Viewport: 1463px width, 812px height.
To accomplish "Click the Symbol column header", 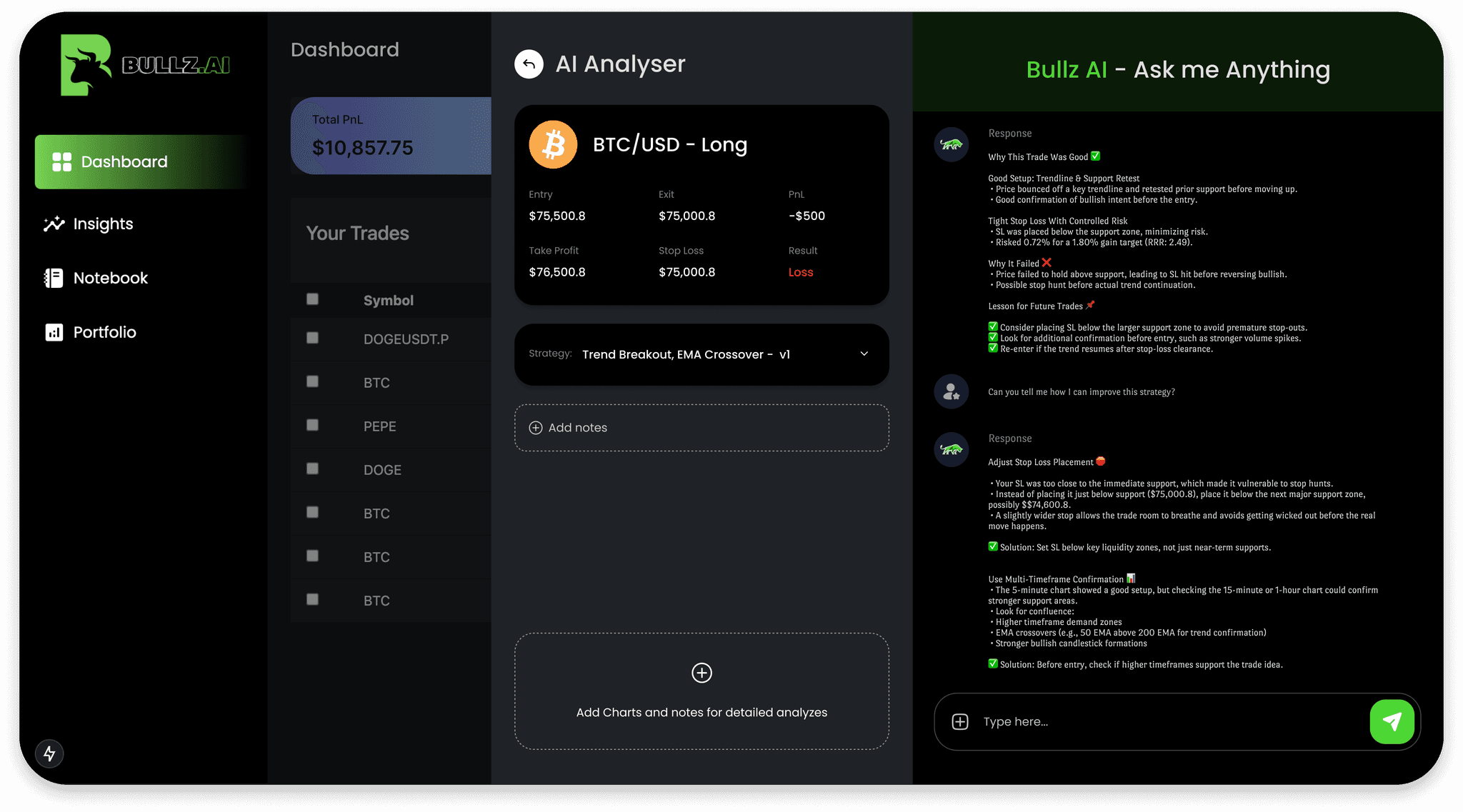I will coord(389,301).
